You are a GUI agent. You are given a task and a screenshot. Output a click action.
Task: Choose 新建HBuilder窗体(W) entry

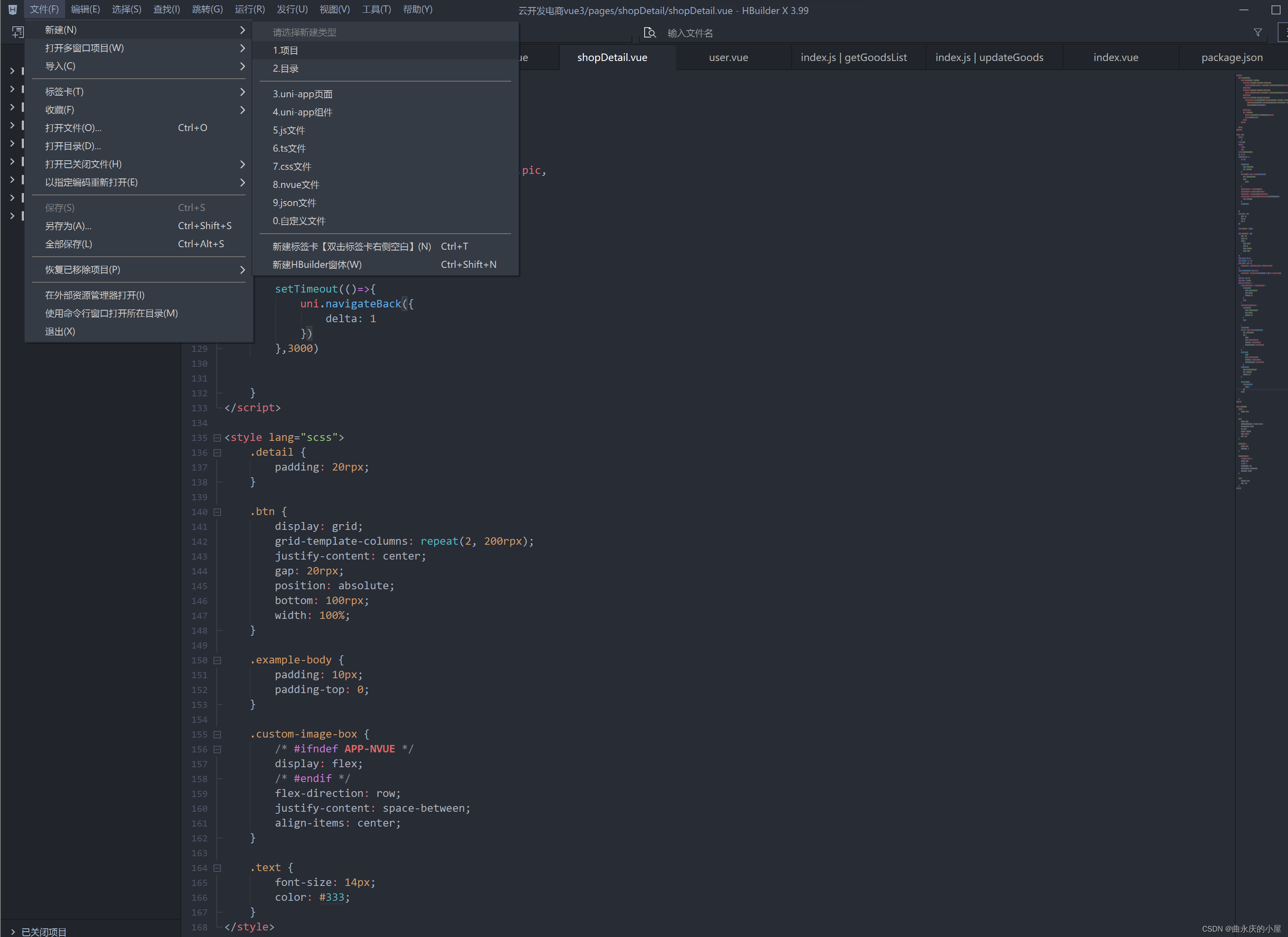385,265
